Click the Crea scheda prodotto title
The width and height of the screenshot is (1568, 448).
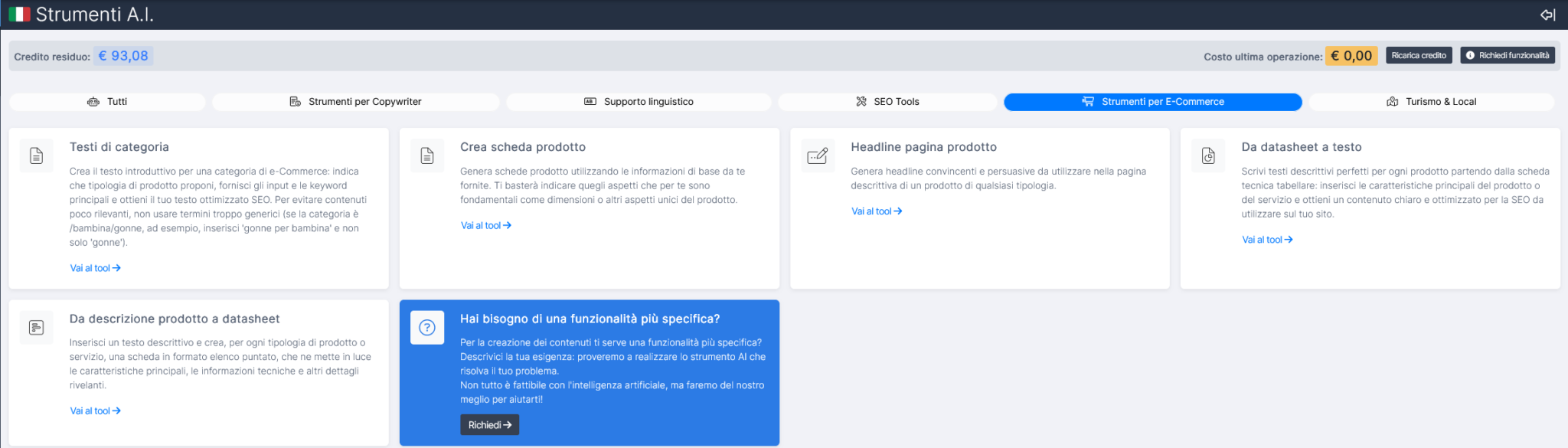(523, 147)
